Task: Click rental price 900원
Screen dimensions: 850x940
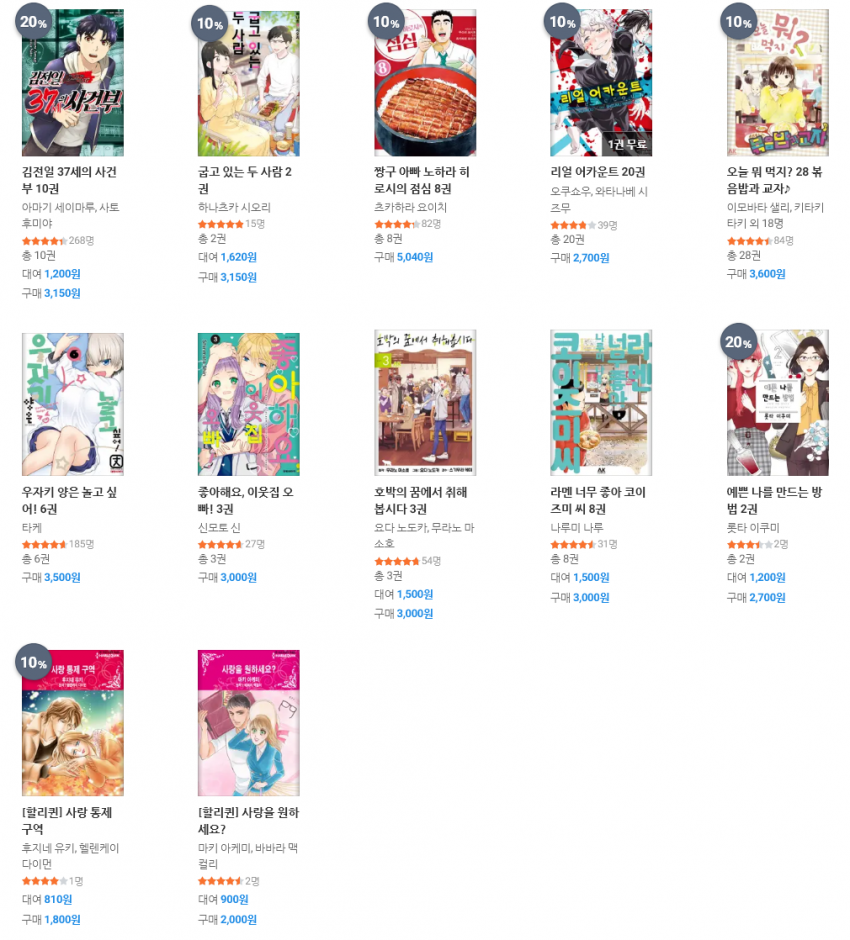Action: (x=234, y=899)
